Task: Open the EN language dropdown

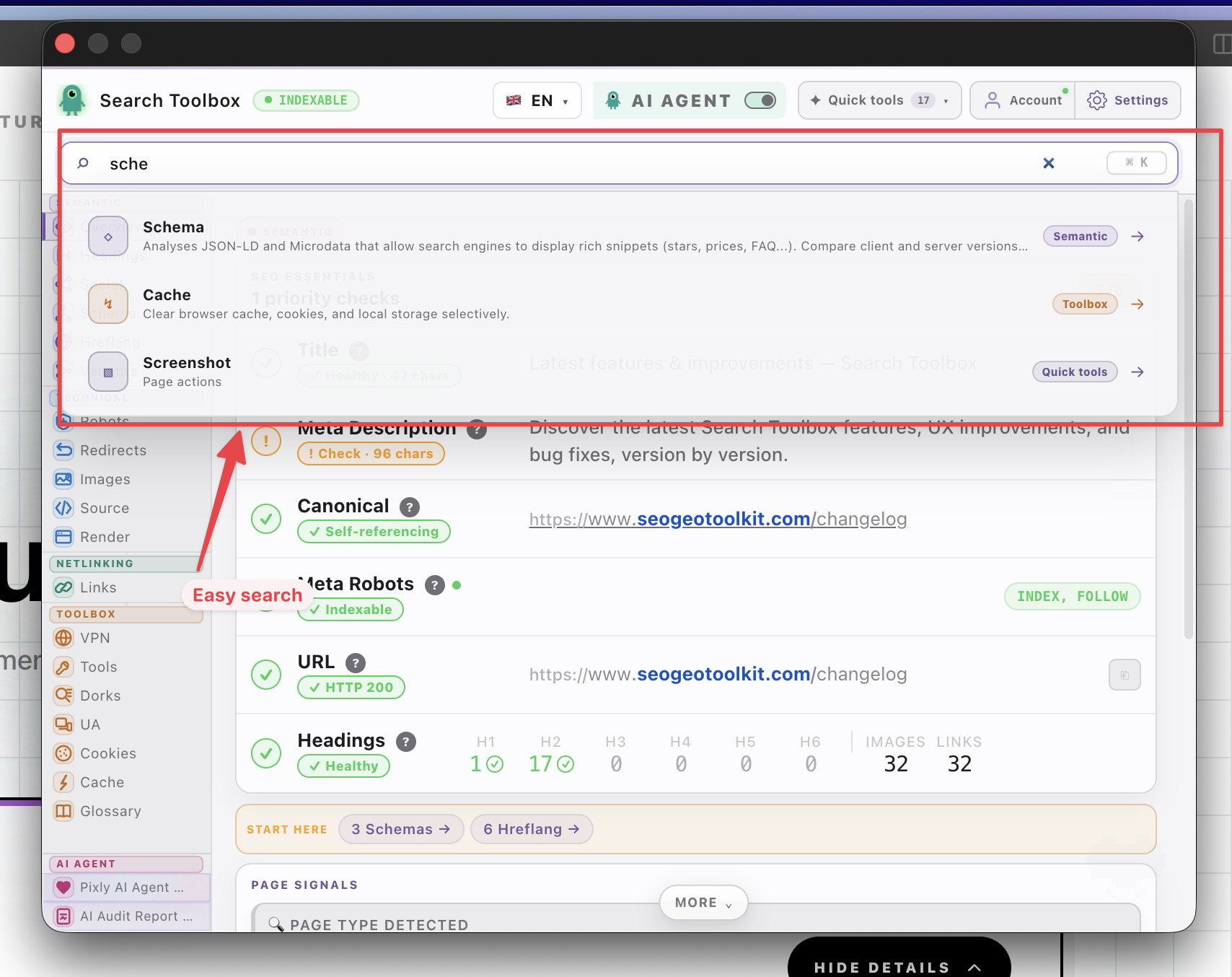Action: coord(537,100)
